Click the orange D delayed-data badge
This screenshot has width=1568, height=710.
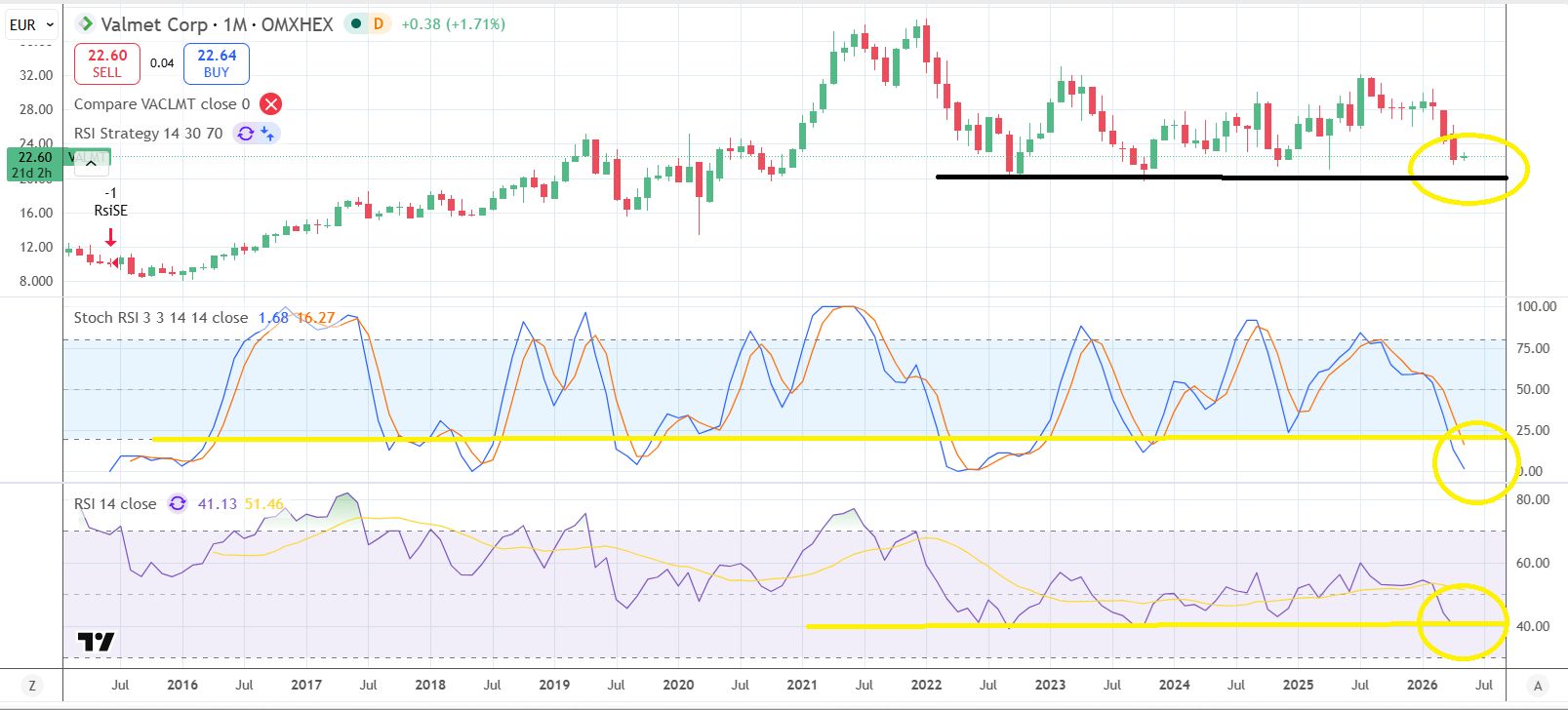pyautogui.click(x=378, y=23)
